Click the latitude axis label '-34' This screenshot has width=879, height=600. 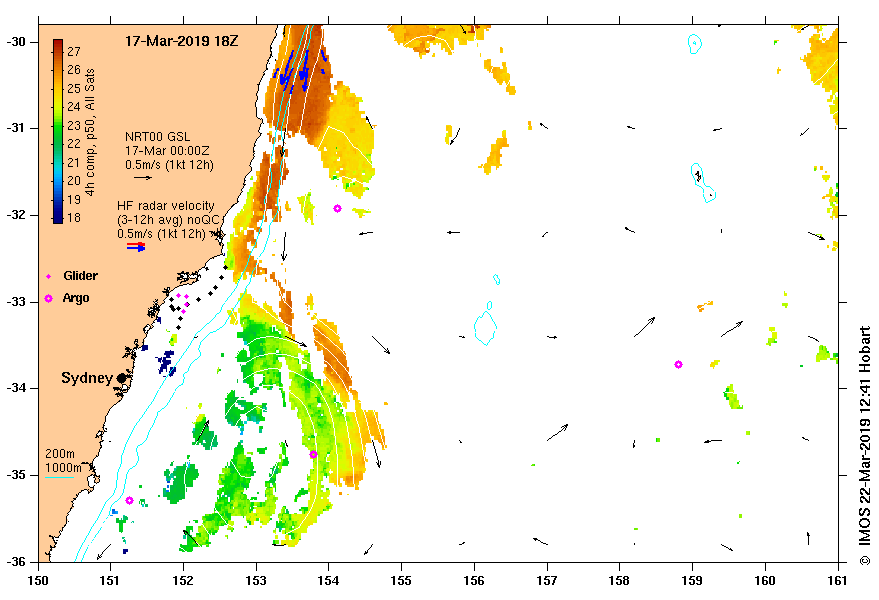[x=16, y=388]
